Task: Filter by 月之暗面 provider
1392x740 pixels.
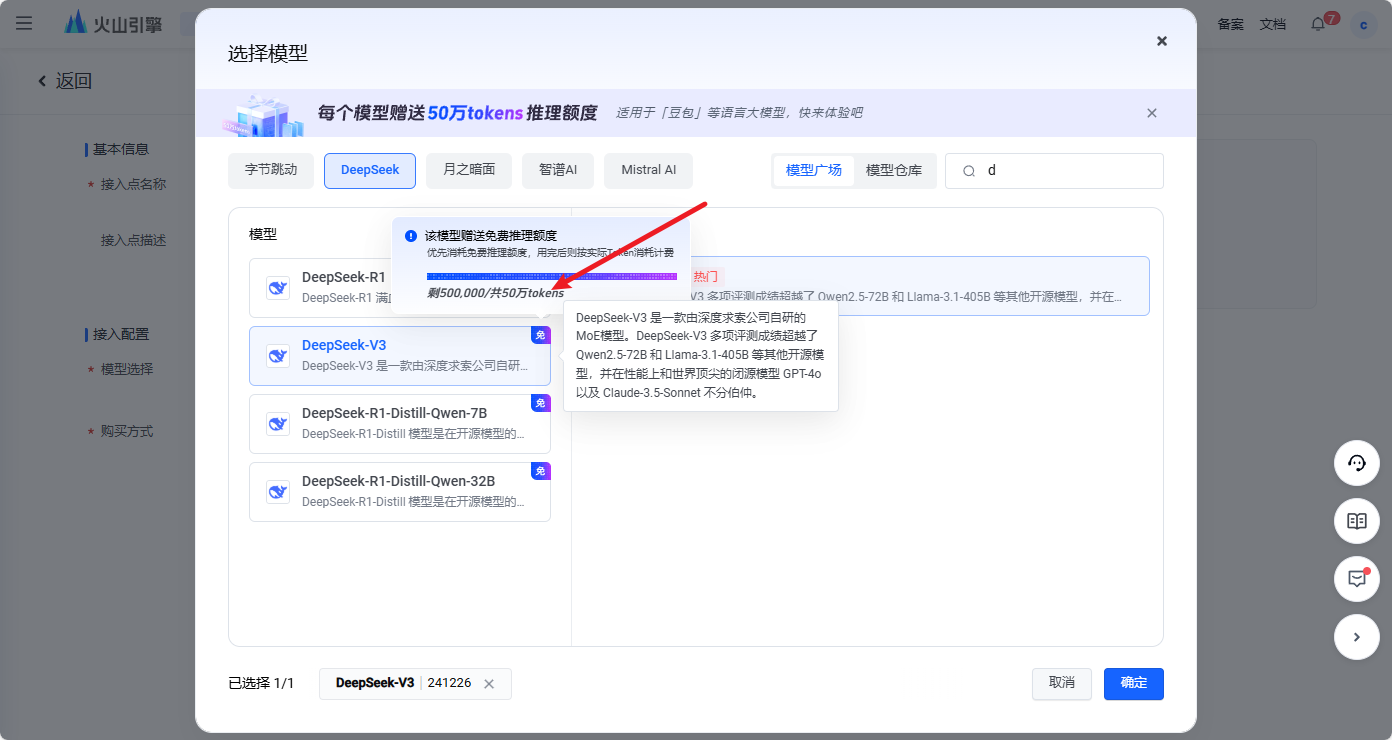Action: point(469,170)
